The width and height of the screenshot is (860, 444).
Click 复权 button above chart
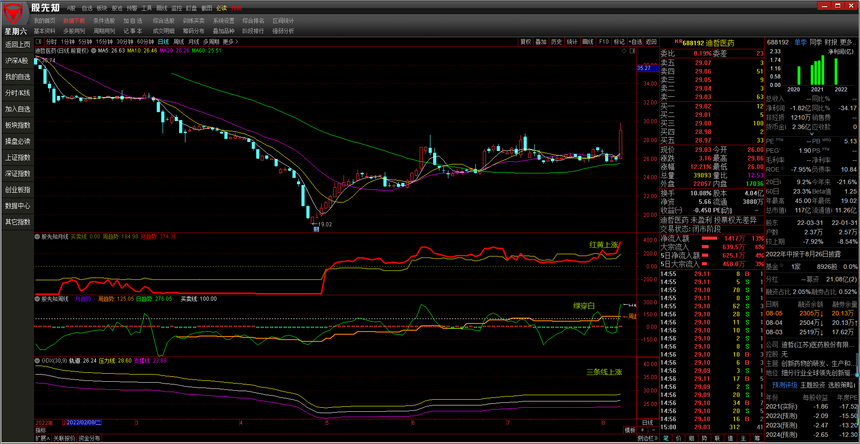tap(525, 42)
